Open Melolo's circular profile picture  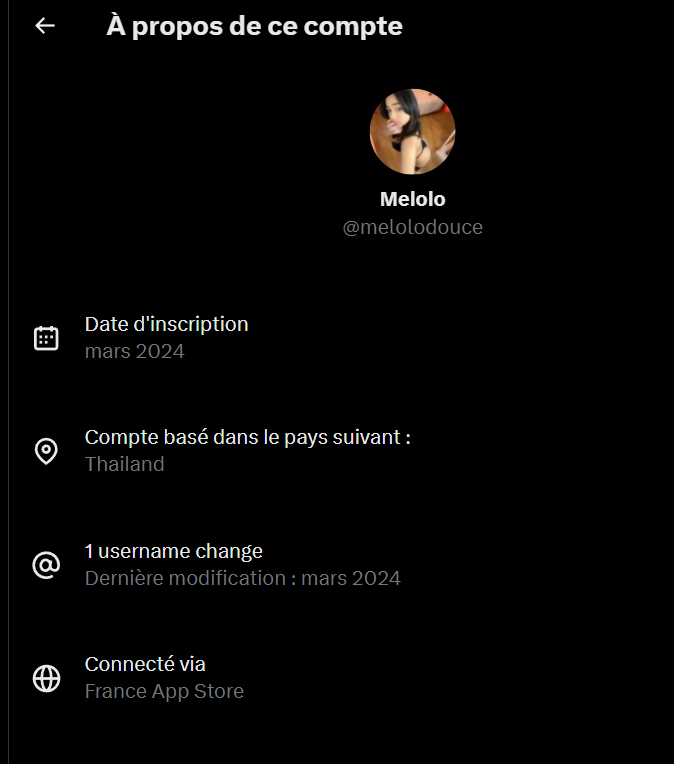(412, 132)
